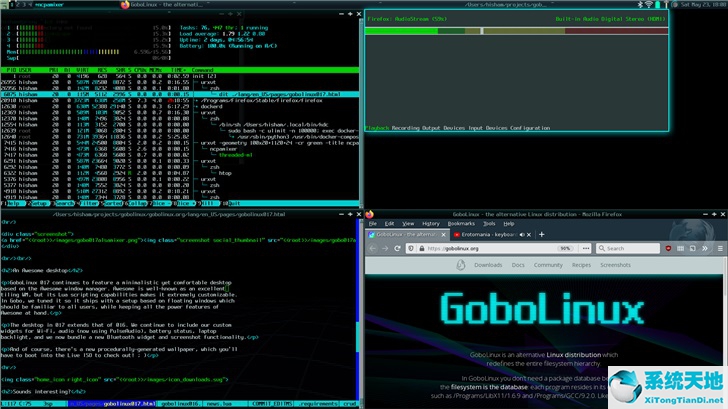Viewport: 728px width, 409px height.
Task: Open Firefox Edit menu
Action: (390, 224)
